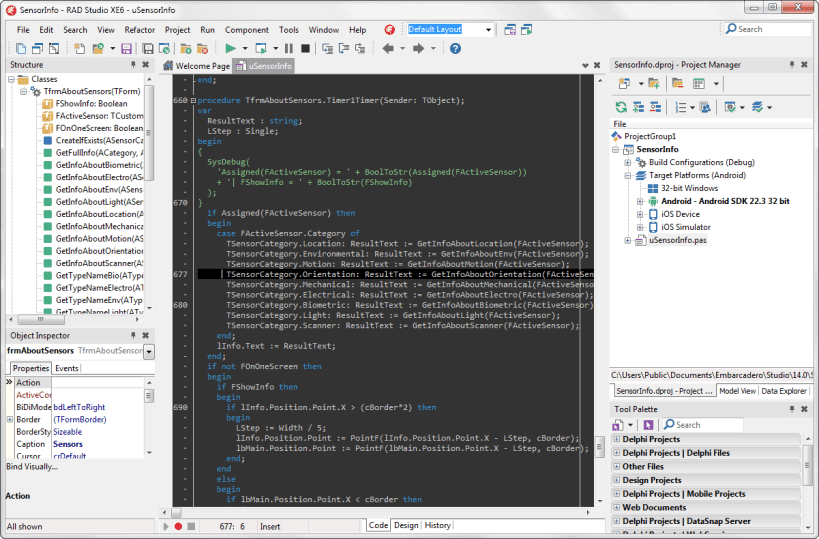This screenshot has width=819, height=539.
Task: Click Project Manager Collapse All icon
Action: tap(655, 107)
